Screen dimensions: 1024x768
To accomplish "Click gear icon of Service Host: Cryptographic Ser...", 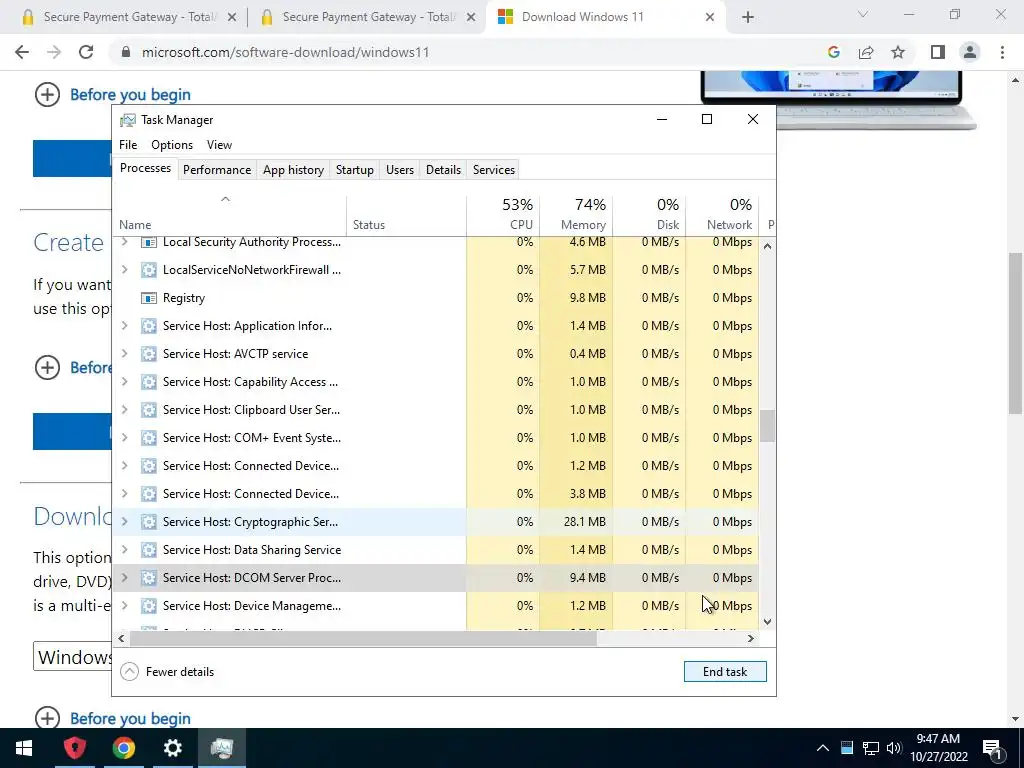I will tap(149, 522).
